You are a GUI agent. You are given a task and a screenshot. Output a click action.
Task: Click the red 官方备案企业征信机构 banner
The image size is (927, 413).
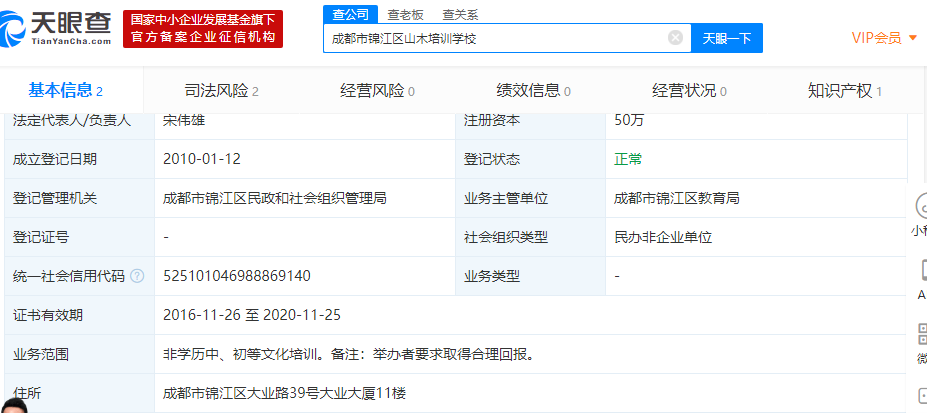(203, 28)
